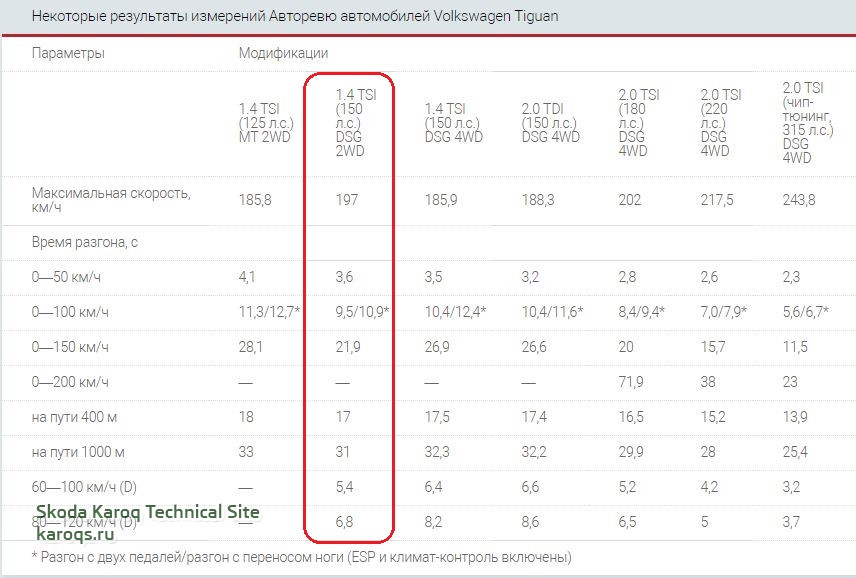Image resolution: width=856 pixels, height=578 pixels.
Task: Select the '6,8' value in the bottom row
Action: [344, 522]
